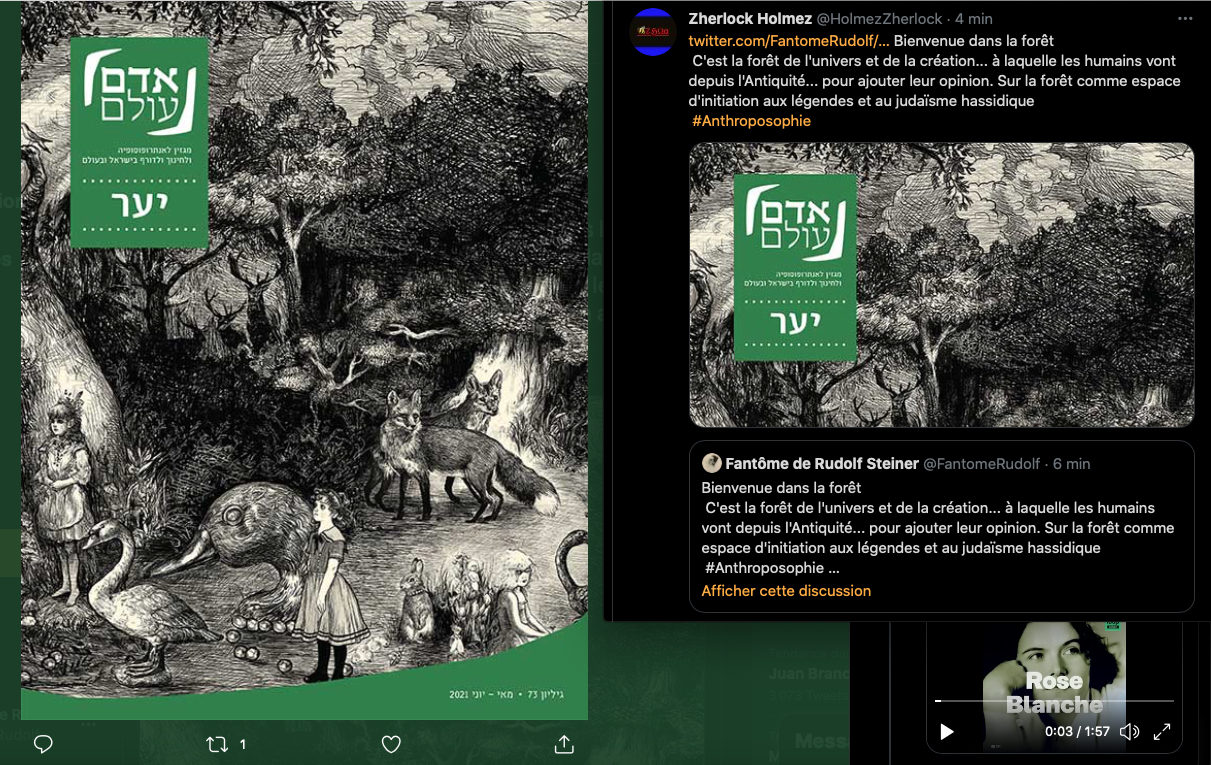Expand the video to fullscreen
Image resolution: width=1211 pixels, height=765 pixels.
point(1162,732)
